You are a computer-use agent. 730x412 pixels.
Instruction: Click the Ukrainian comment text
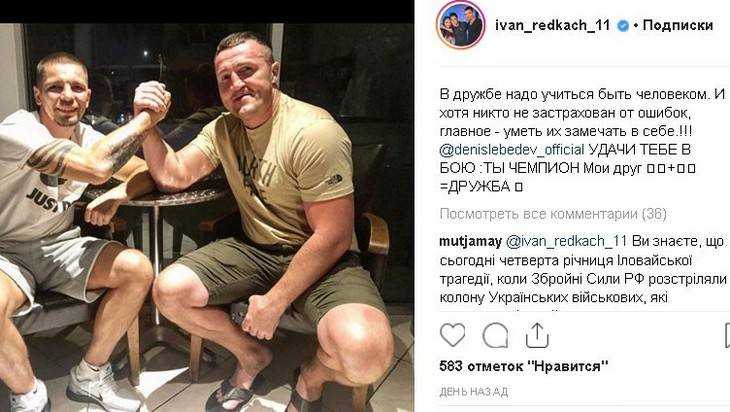coord(583,270)
